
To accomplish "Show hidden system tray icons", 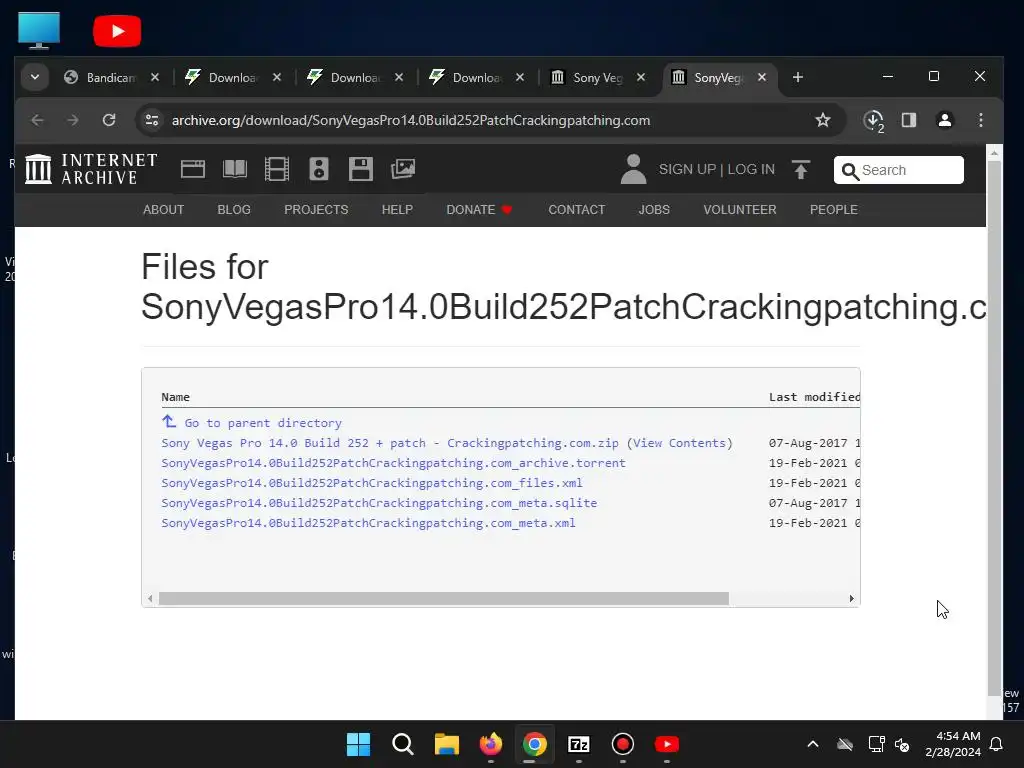I will tap(813, 744).
